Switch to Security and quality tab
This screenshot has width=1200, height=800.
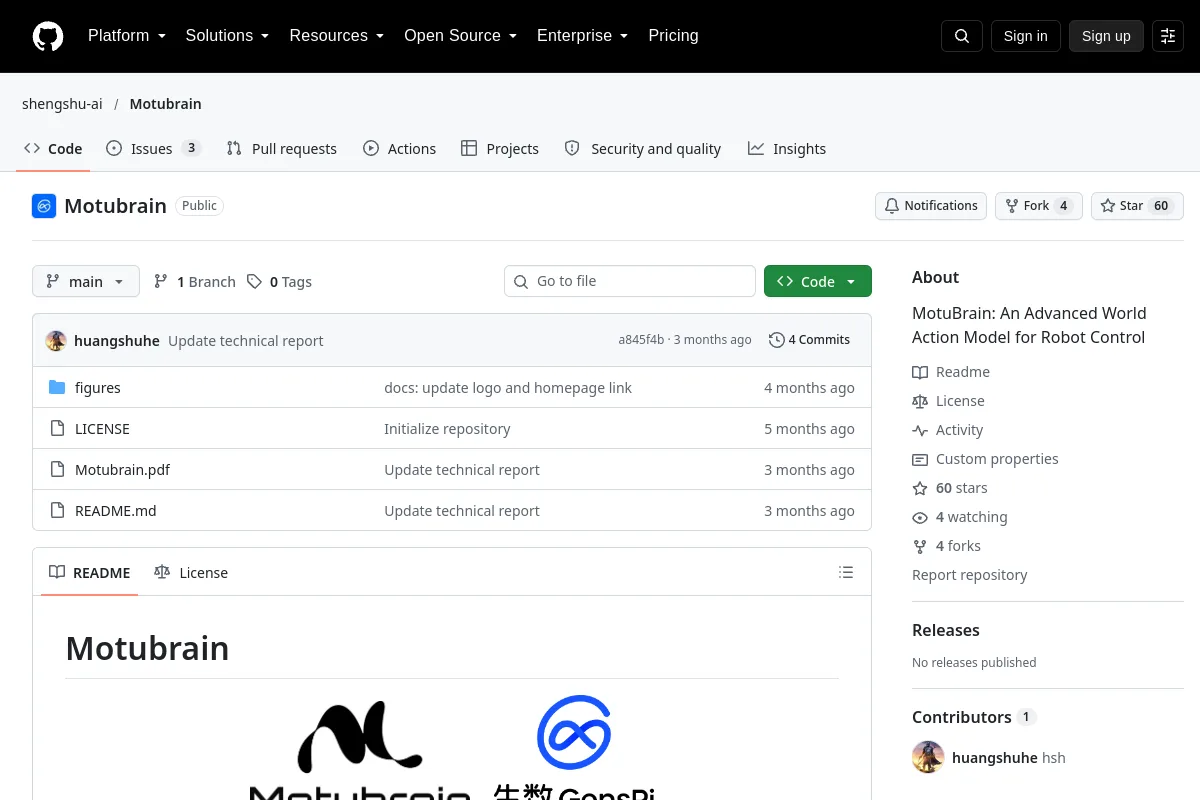[642, 149]
